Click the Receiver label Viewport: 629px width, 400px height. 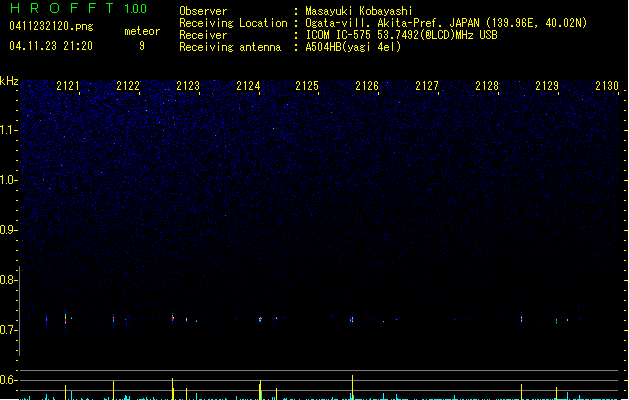point(203,35)
